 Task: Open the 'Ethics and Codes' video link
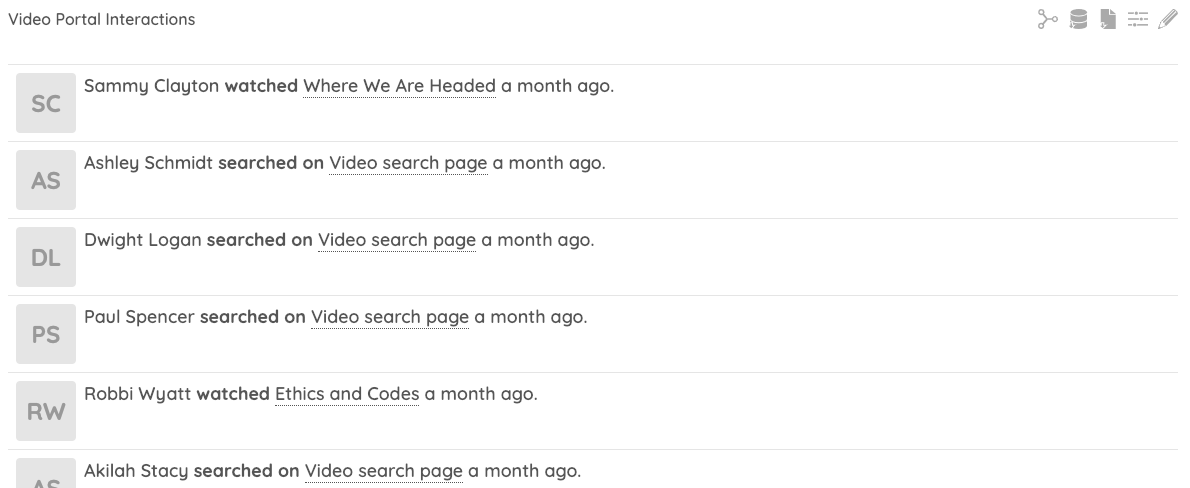point(347,394)
